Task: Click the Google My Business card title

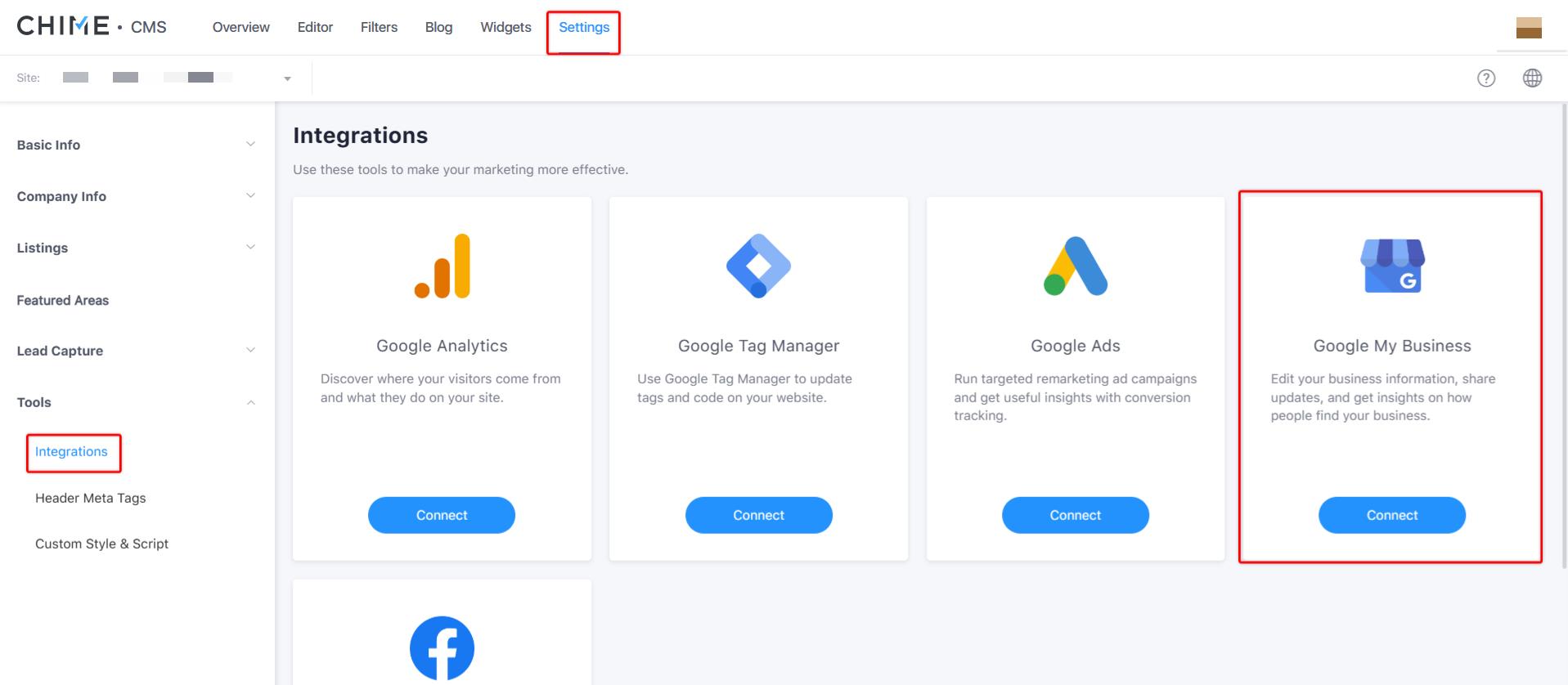Action: pyautogui.click(x=1392, y=346)
